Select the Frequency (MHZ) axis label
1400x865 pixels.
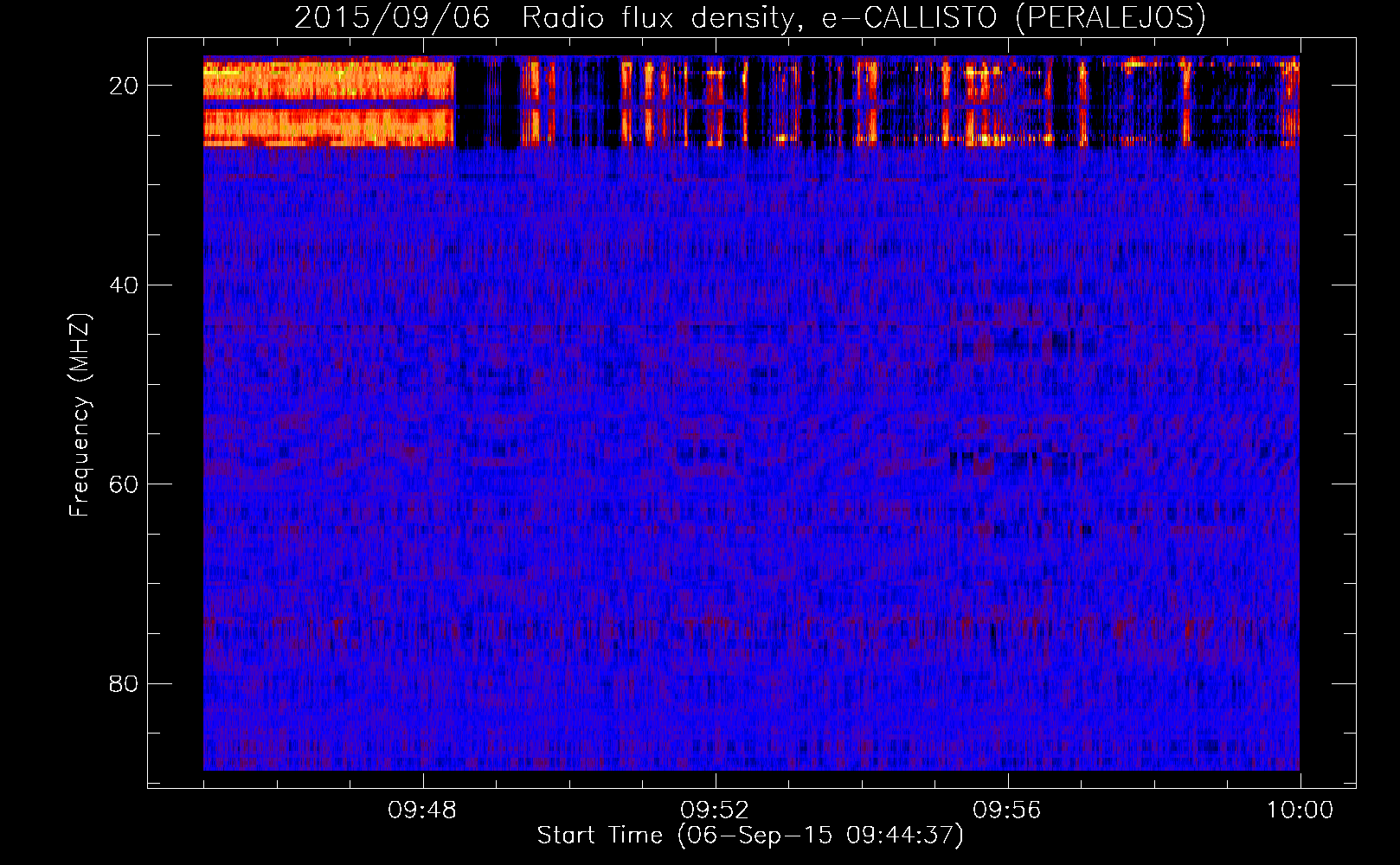(x=80, y=414)
